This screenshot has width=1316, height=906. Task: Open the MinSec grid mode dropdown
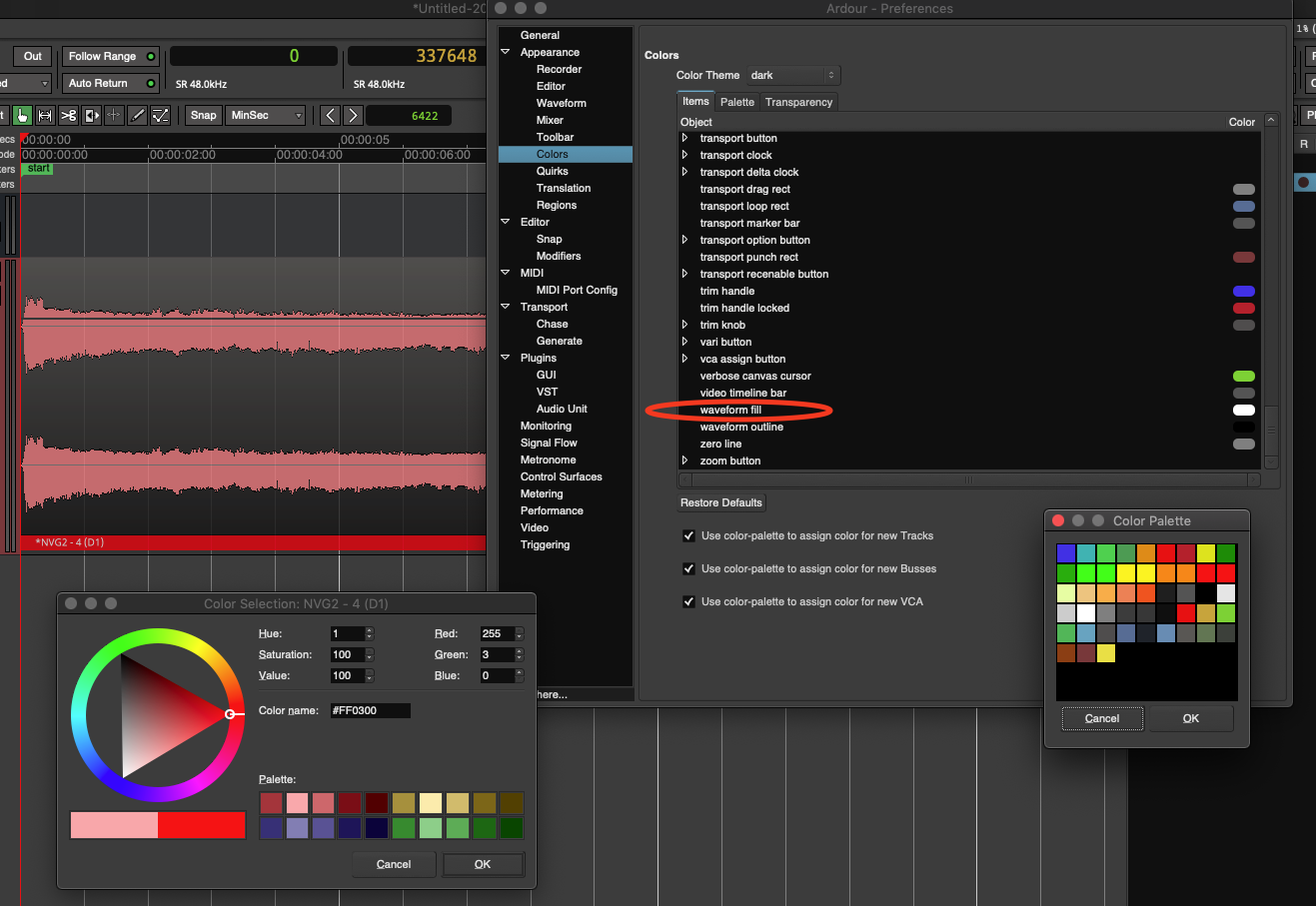266,116
